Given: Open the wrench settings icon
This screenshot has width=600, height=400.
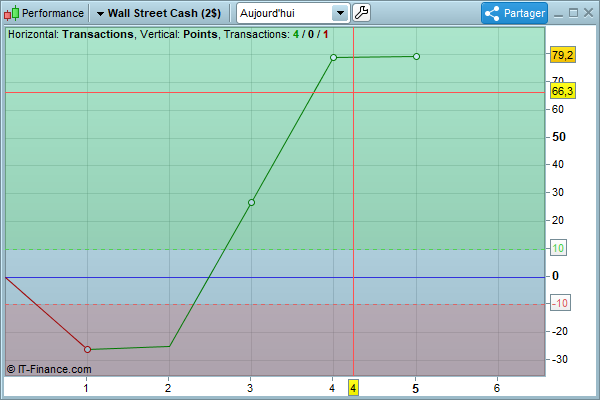Looking at the screenshot, I should 361,13.
